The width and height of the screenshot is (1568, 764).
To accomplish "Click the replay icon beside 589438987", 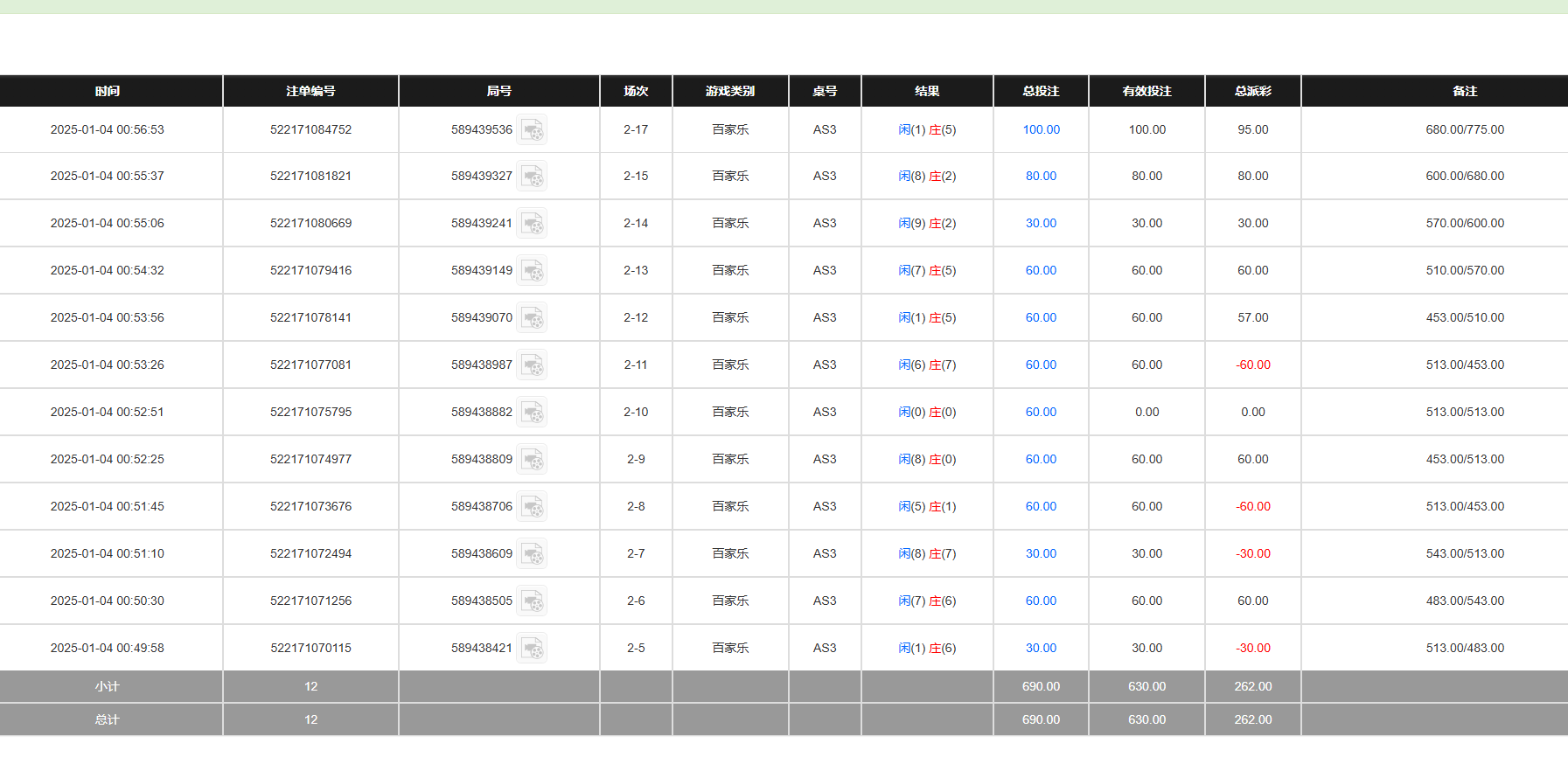I will [532, 365].
